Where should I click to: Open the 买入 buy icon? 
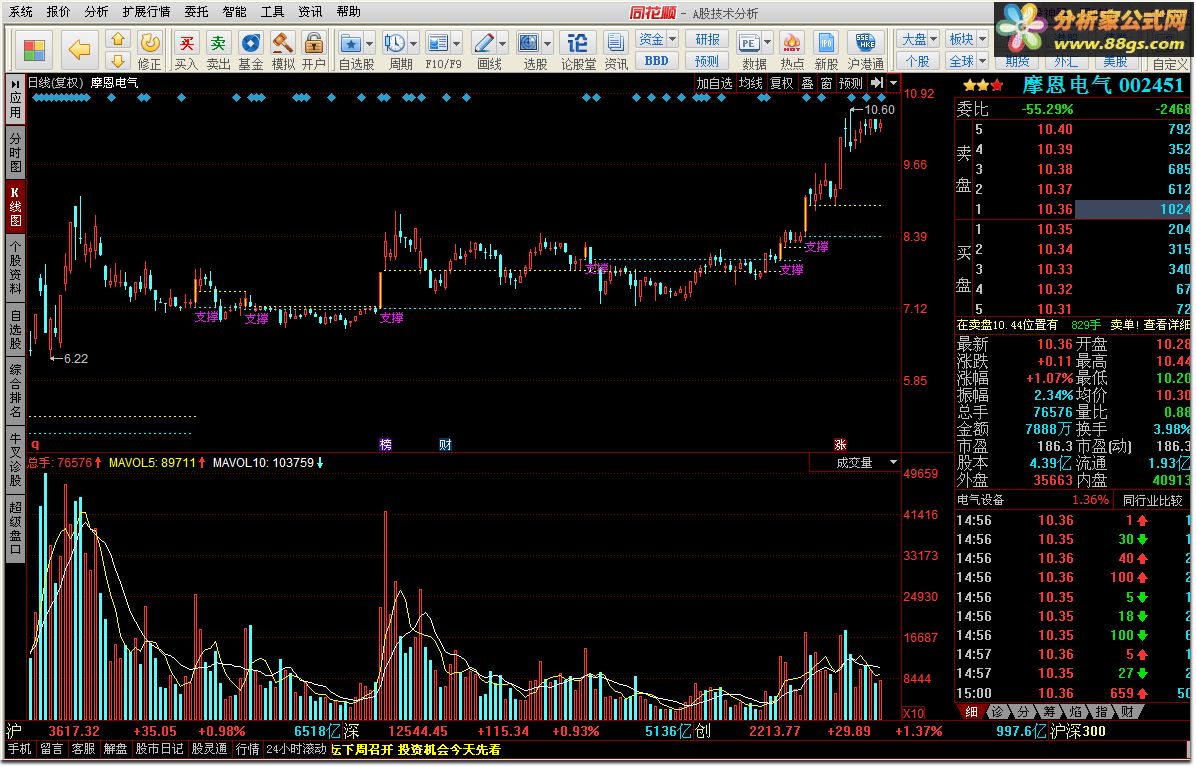tap(185, 43)
